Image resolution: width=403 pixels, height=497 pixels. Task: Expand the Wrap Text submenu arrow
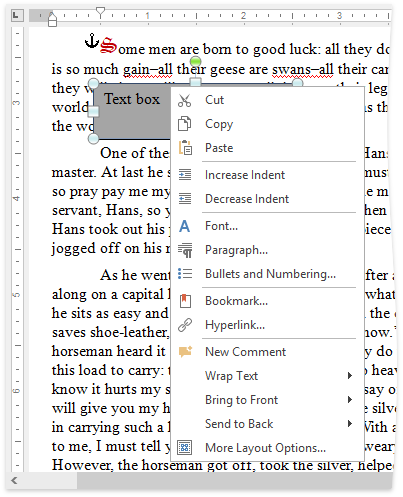coord(349,376)
